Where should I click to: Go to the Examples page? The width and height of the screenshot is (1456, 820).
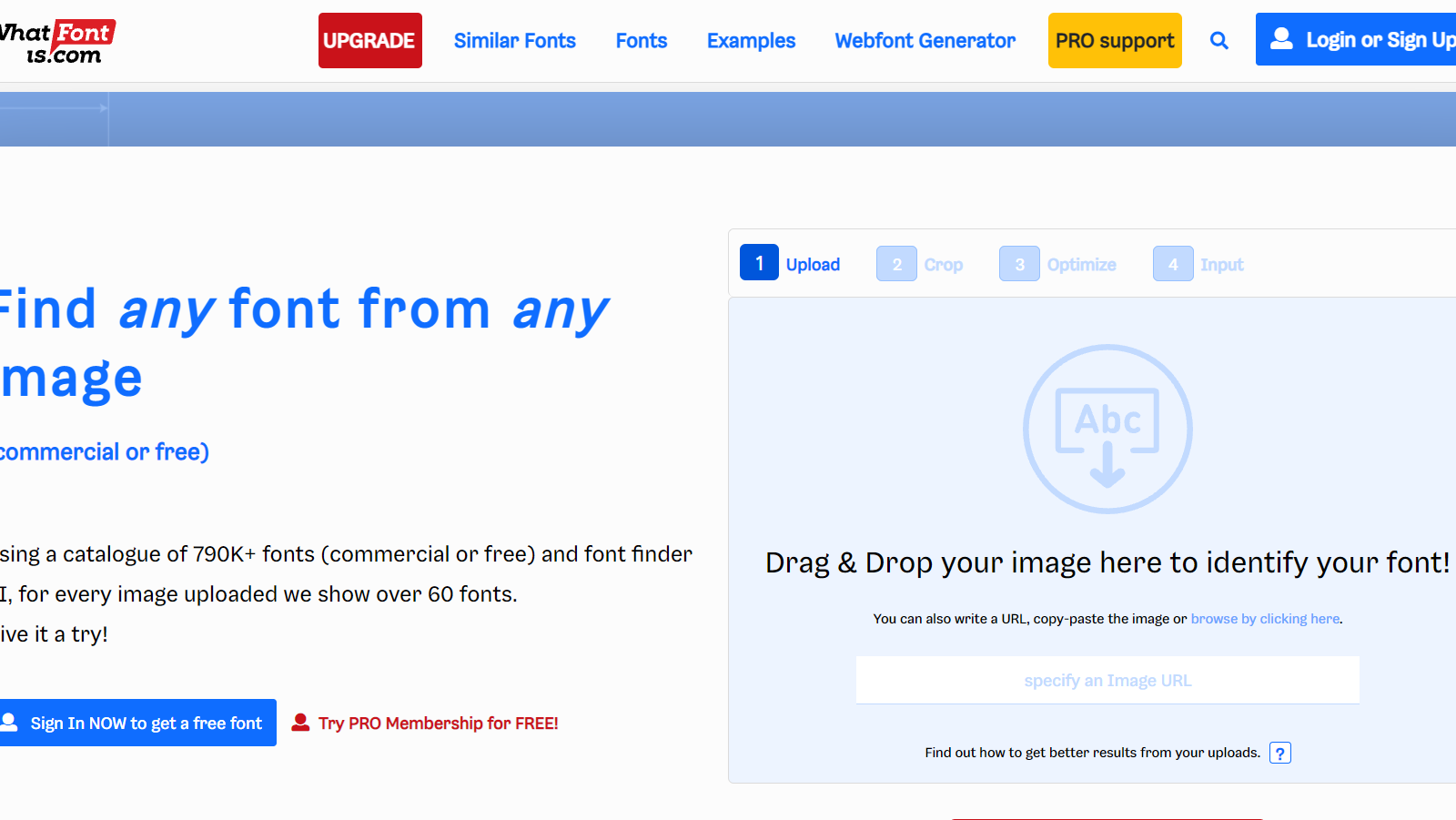[751, 41]
